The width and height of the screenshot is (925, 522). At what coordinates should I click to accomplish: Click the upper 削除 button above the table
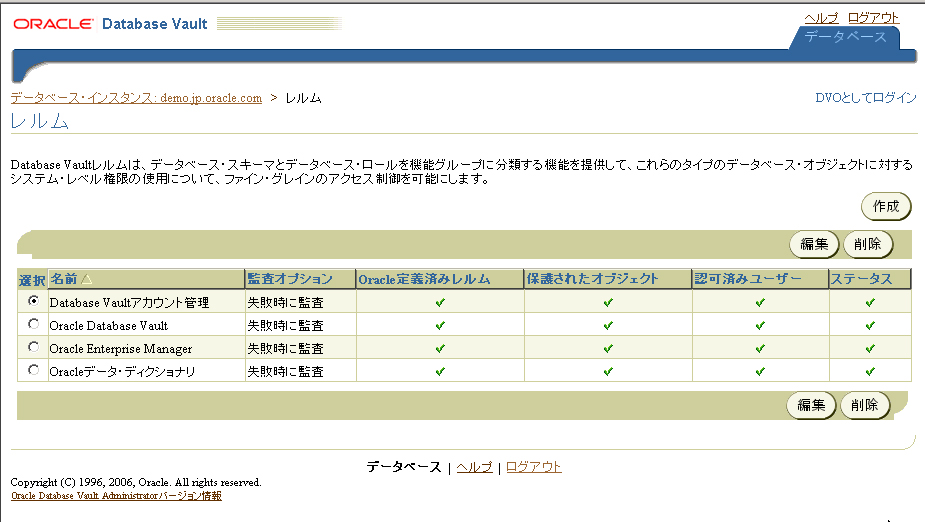(868, 244)
